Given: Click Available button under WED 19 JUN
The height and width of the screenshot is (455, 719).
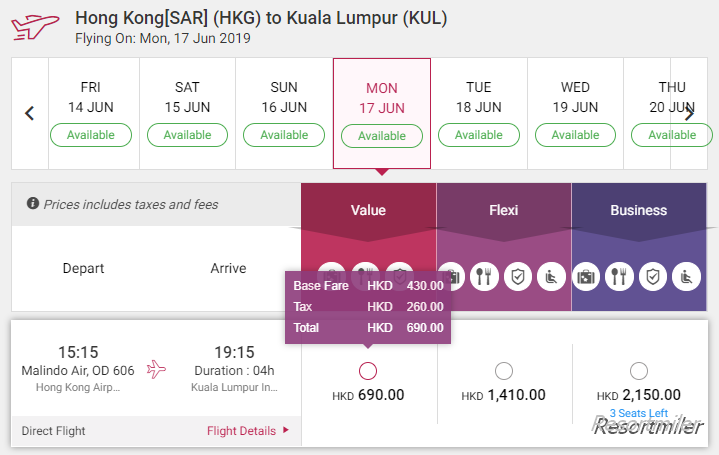Looking at the screenshot, I should [x=575, y=135].
